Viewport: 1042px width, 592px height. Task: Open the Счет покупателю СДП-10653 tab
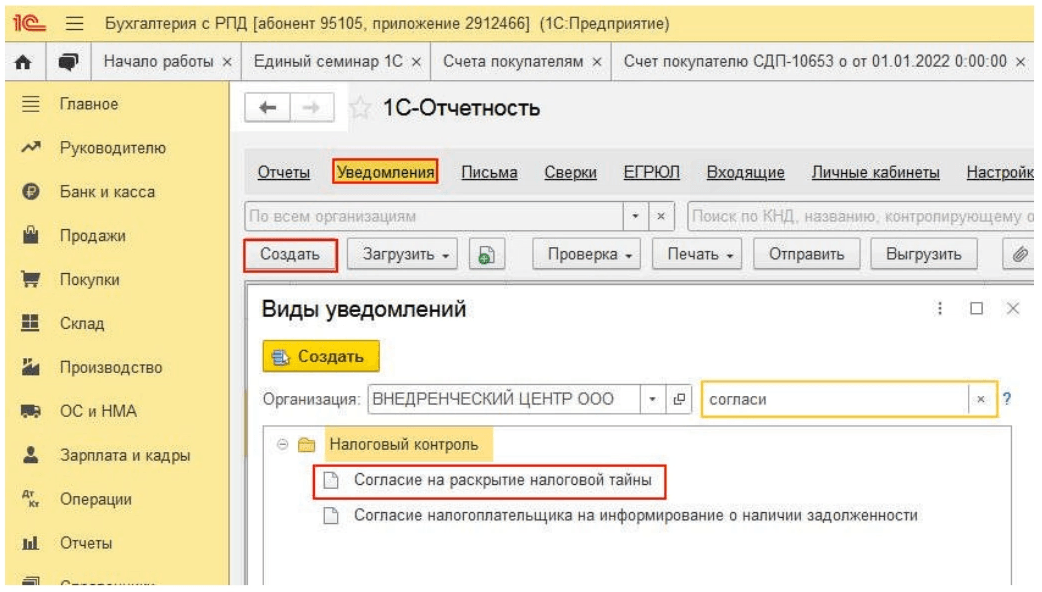[x=815, y=62]
